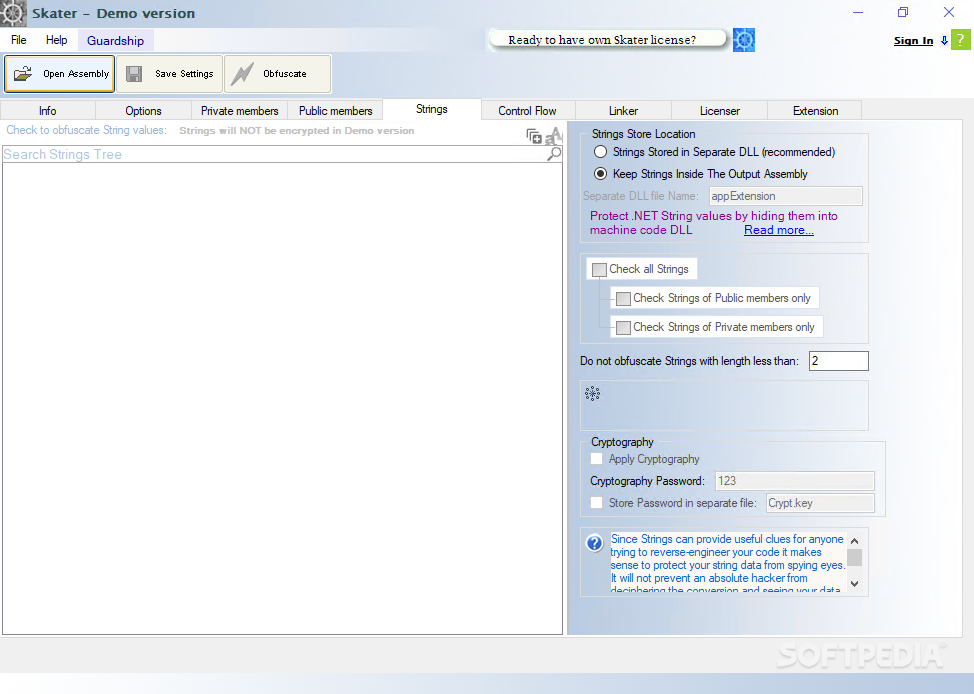Click the Cryptography Password field
Image resolution: width=974 pixels, height=694 pixels.
coord(795,481)
